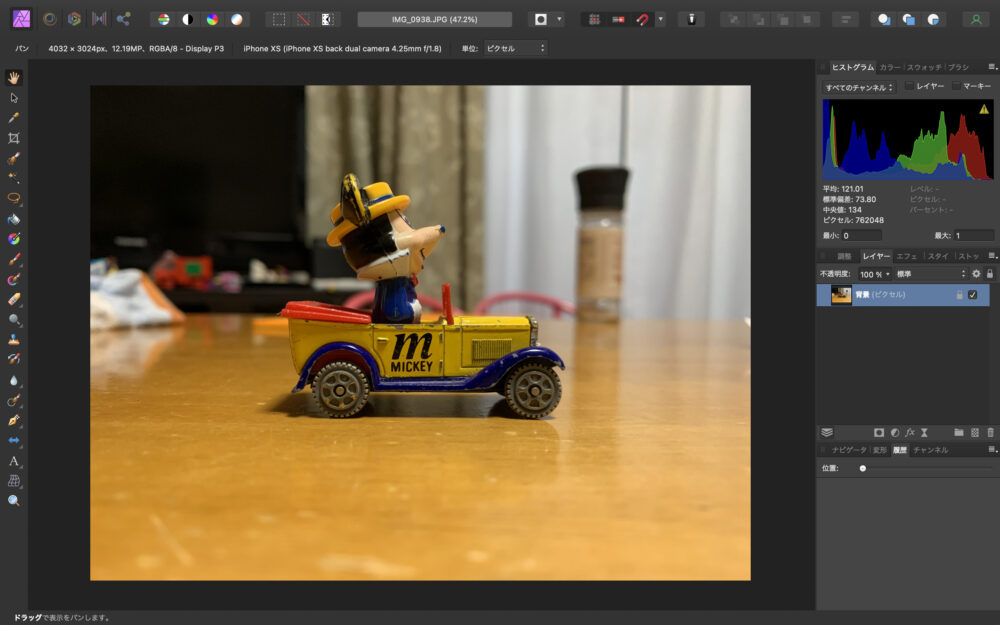Enable the マーキー checkbox in Histogram panel
This screenshot has width=1000, height=625.
pos(957,85)
